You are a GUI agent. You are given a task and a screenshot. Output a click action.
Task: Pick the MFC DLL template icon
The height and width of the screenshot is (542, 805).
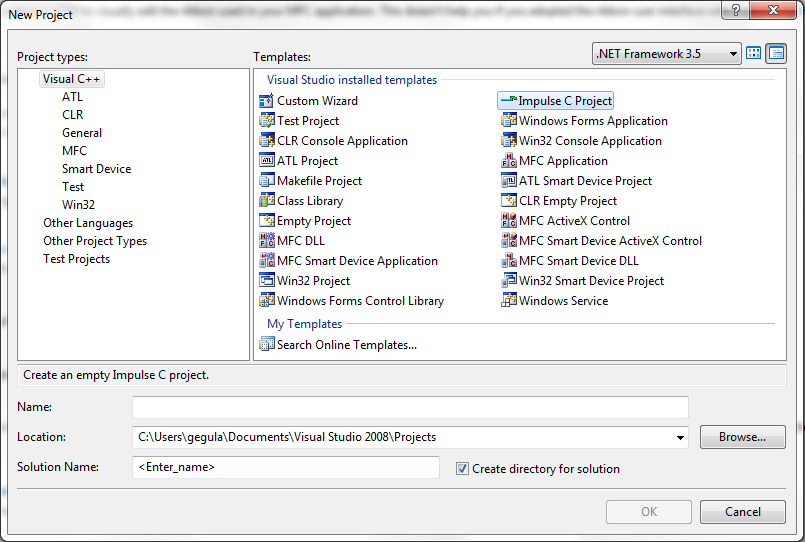266,241
